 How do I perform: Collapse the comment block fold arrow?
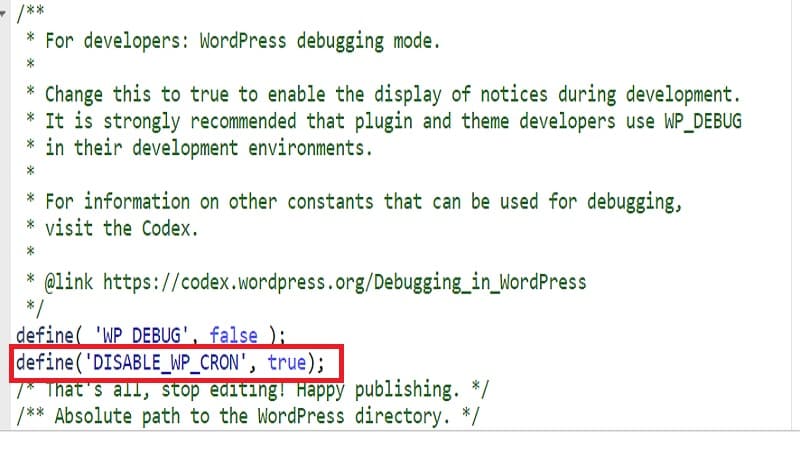pyautogui.click(x=4, y=15)
